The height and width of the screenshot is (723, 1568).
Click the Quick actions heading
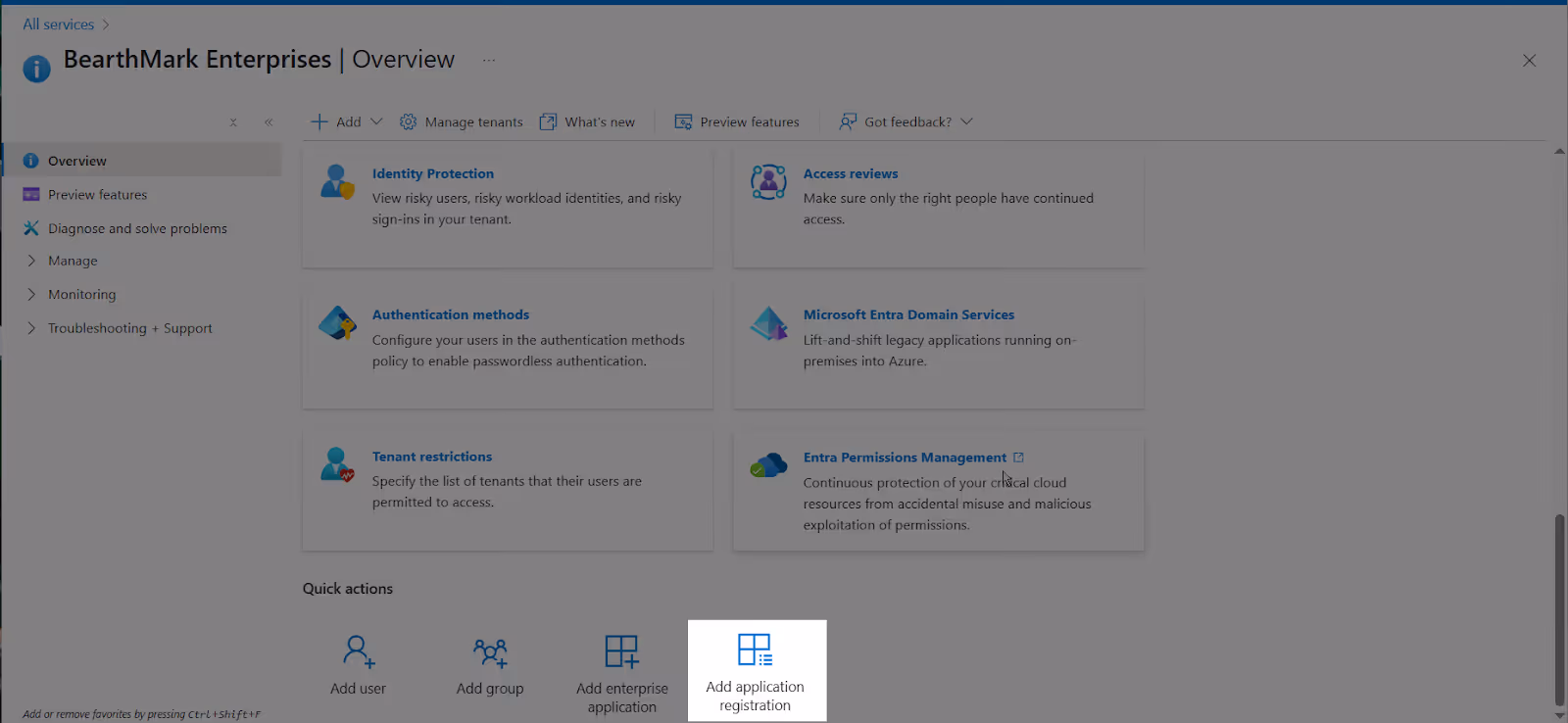tap(348, 589)
